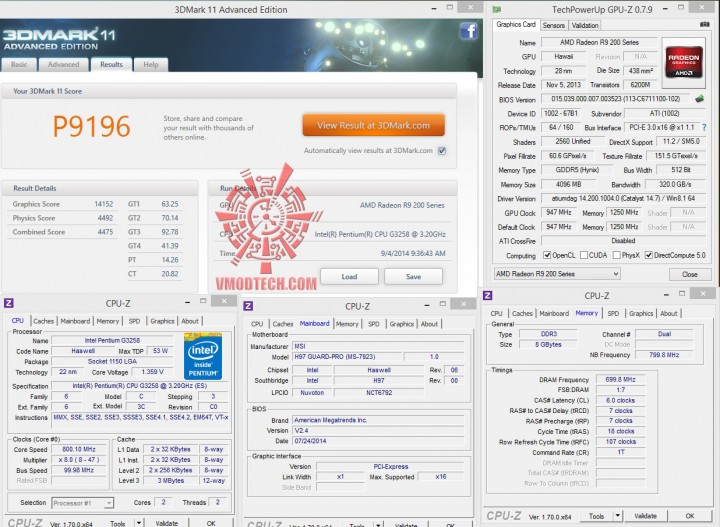Open the Help tab in 3DMark

coord(151,64)
